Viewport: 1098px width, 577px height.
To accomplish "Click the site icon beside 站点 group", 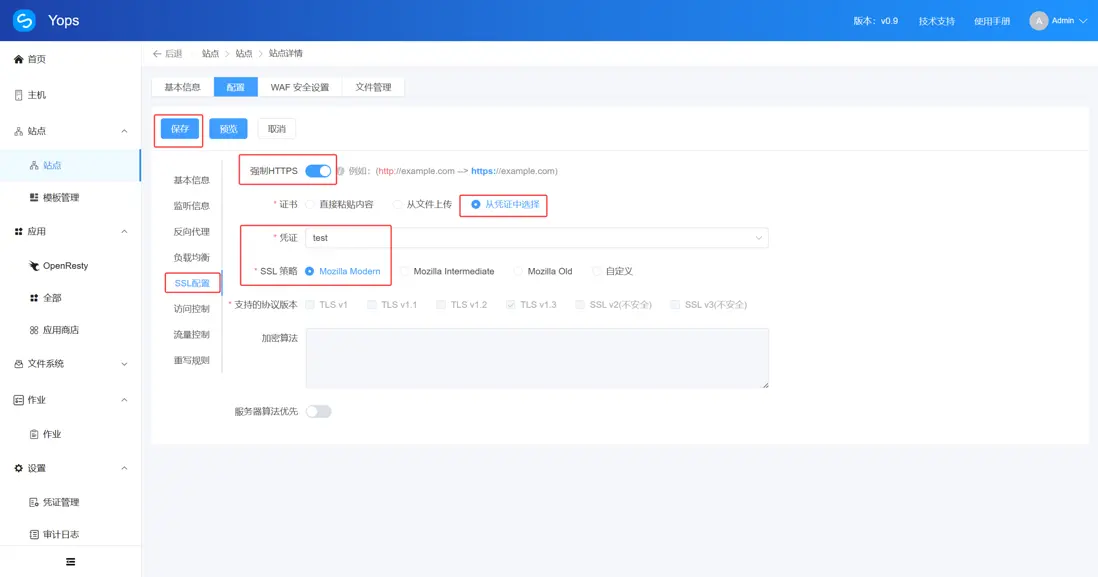I will click(19, 132).
